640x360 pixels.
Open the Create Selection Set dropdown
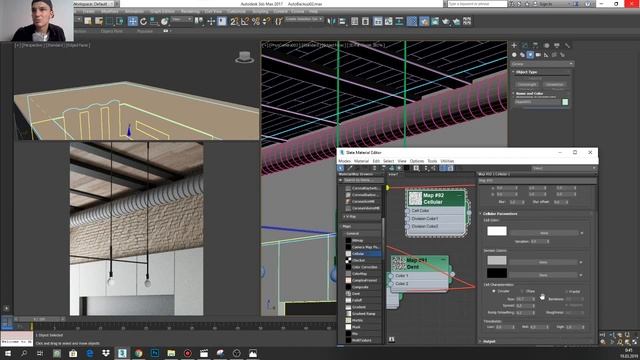(x=304, y=19)
